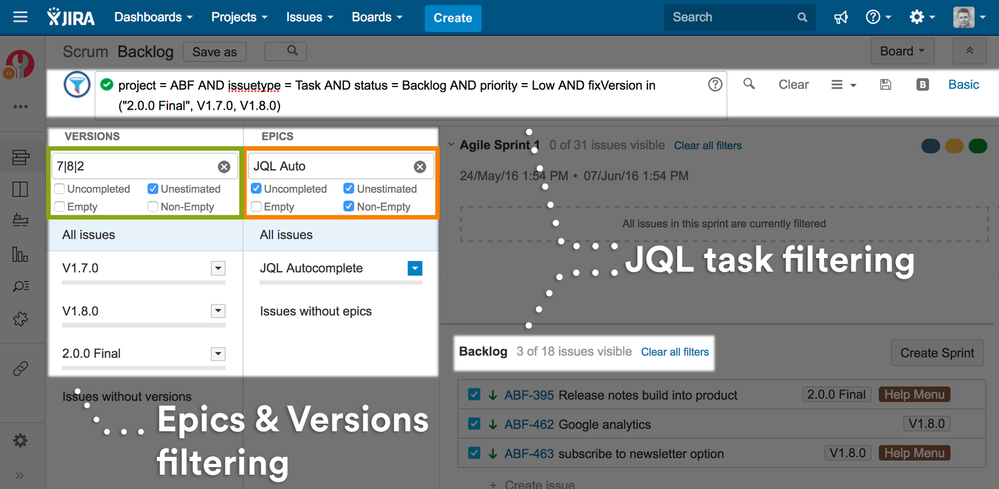The width and height of the screenshot is (999, 489).
Task: Open the hamburger menu in top bar
Action: coord(20,17)
